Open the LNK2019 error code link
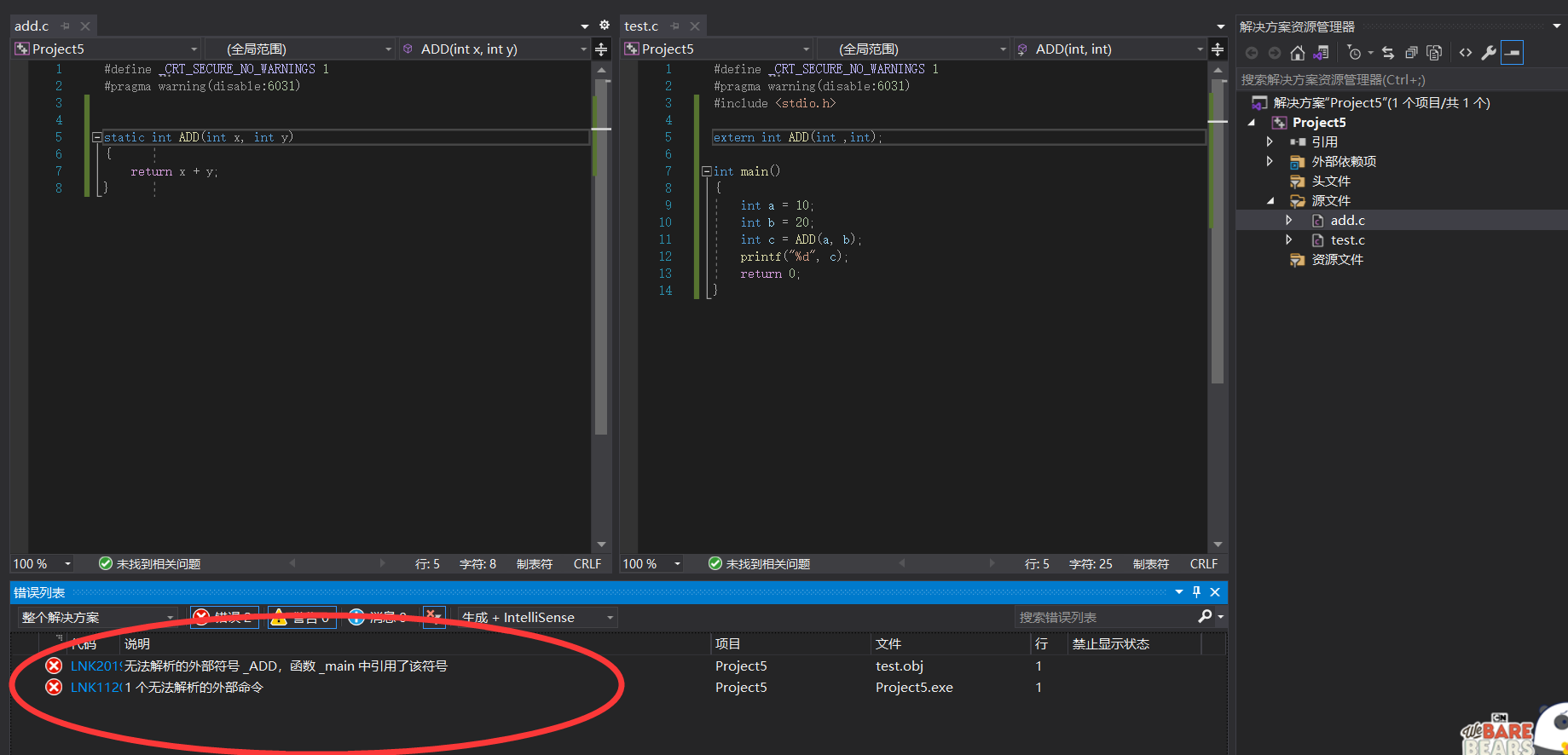The width and height of the screenshot is (1568, 755). pyautogui.click(x=96, y=666)
